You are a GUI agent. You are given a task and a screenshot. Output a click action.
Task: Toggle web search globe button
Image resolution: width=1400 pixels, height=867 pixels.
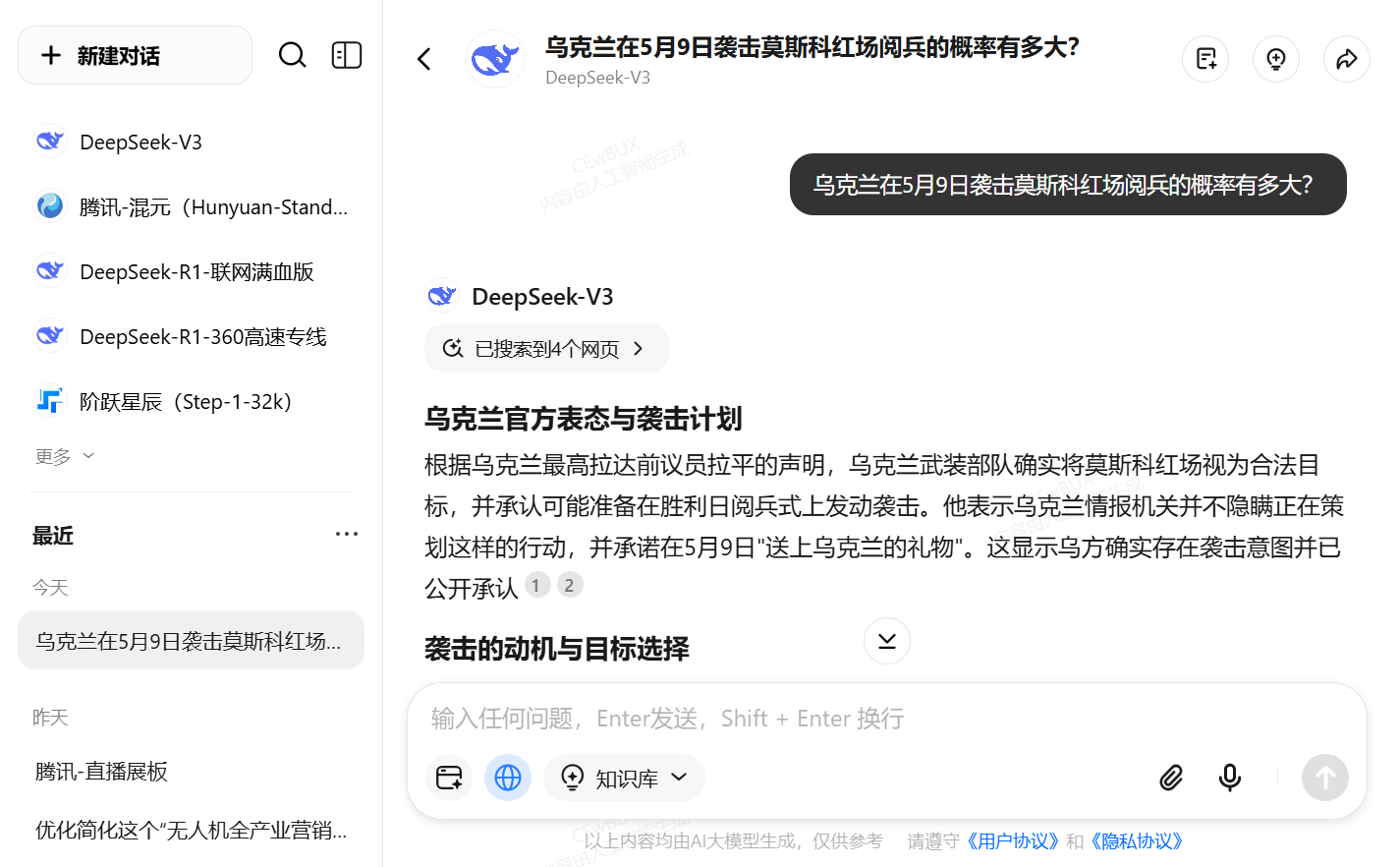508,778
